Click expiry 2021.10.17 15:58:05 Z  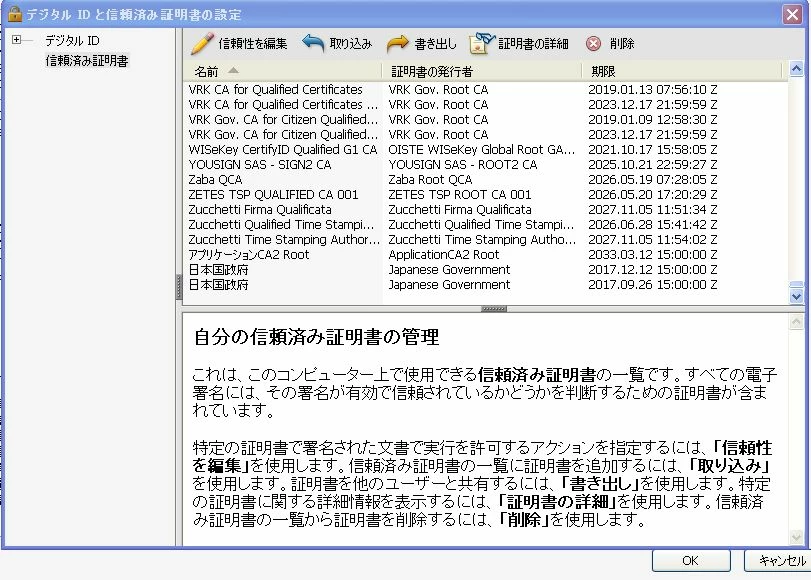coord(653,150)
